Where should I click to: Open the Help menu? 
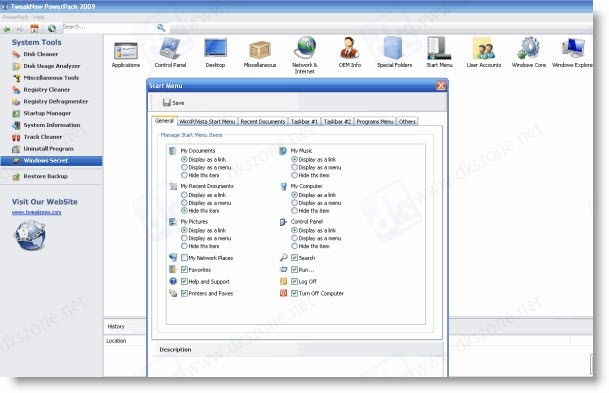(38, 17)
